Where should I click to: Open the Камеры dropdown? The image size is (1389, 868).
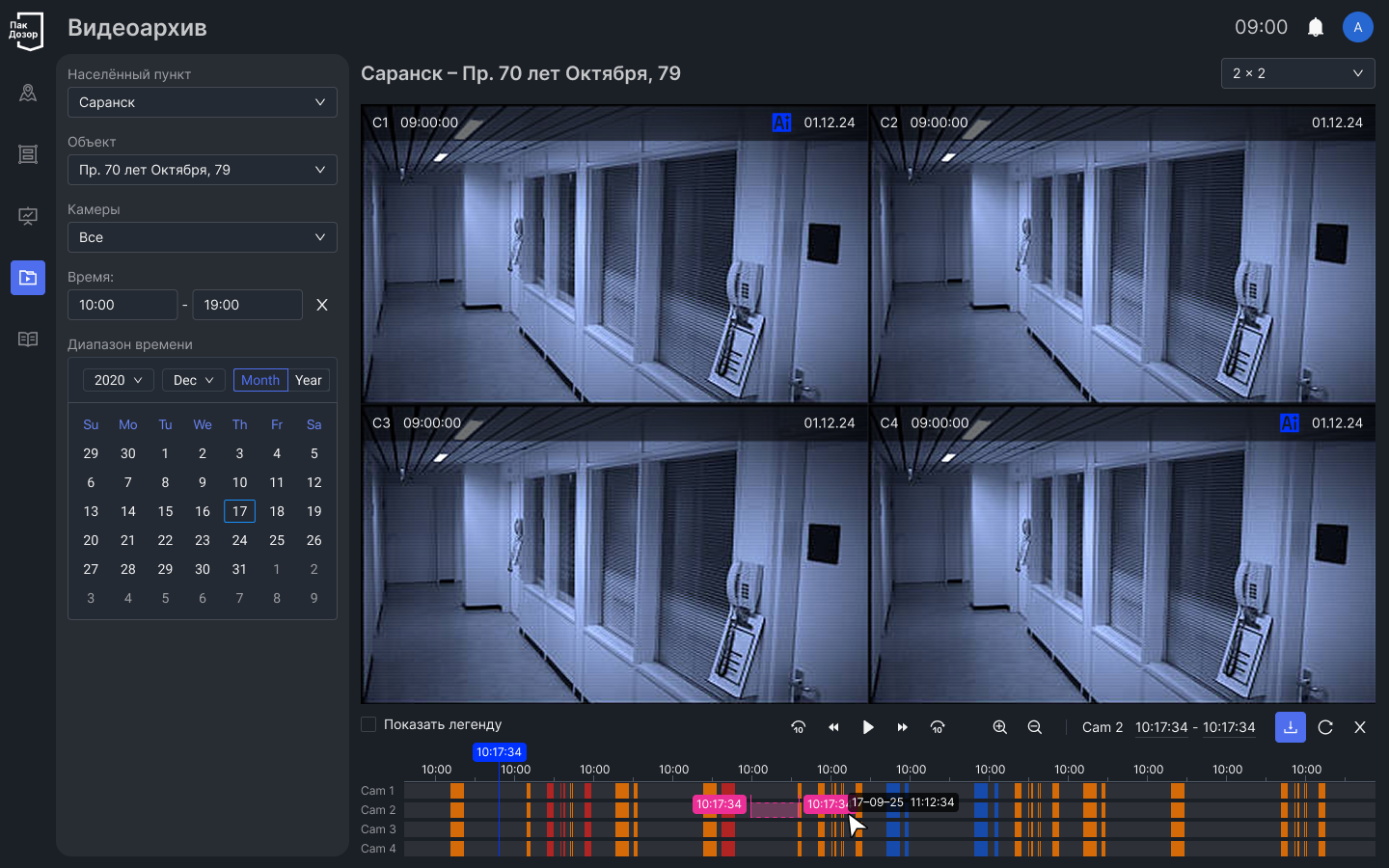[x=202, y=237]
